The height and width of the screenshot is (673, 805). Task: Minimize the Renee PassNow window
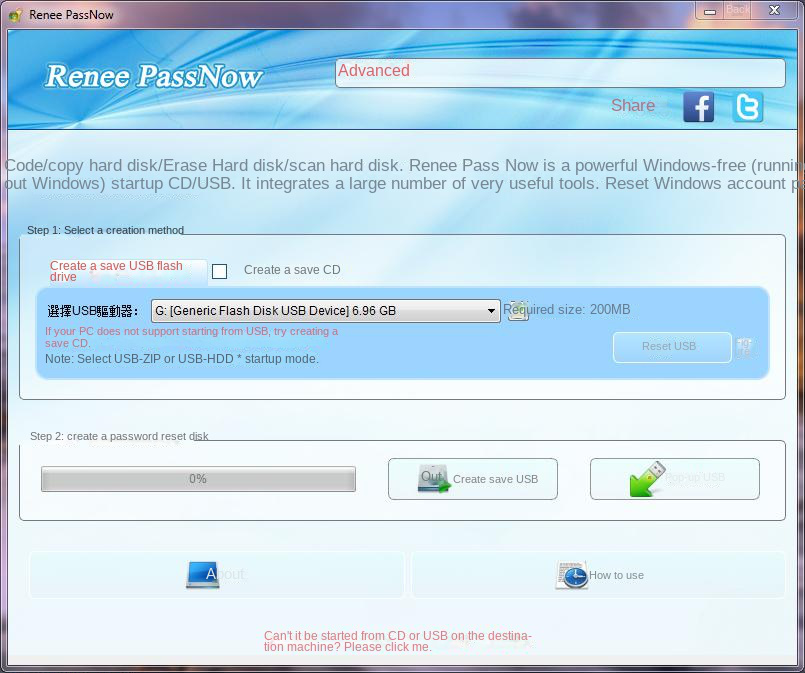coord(710,11)
